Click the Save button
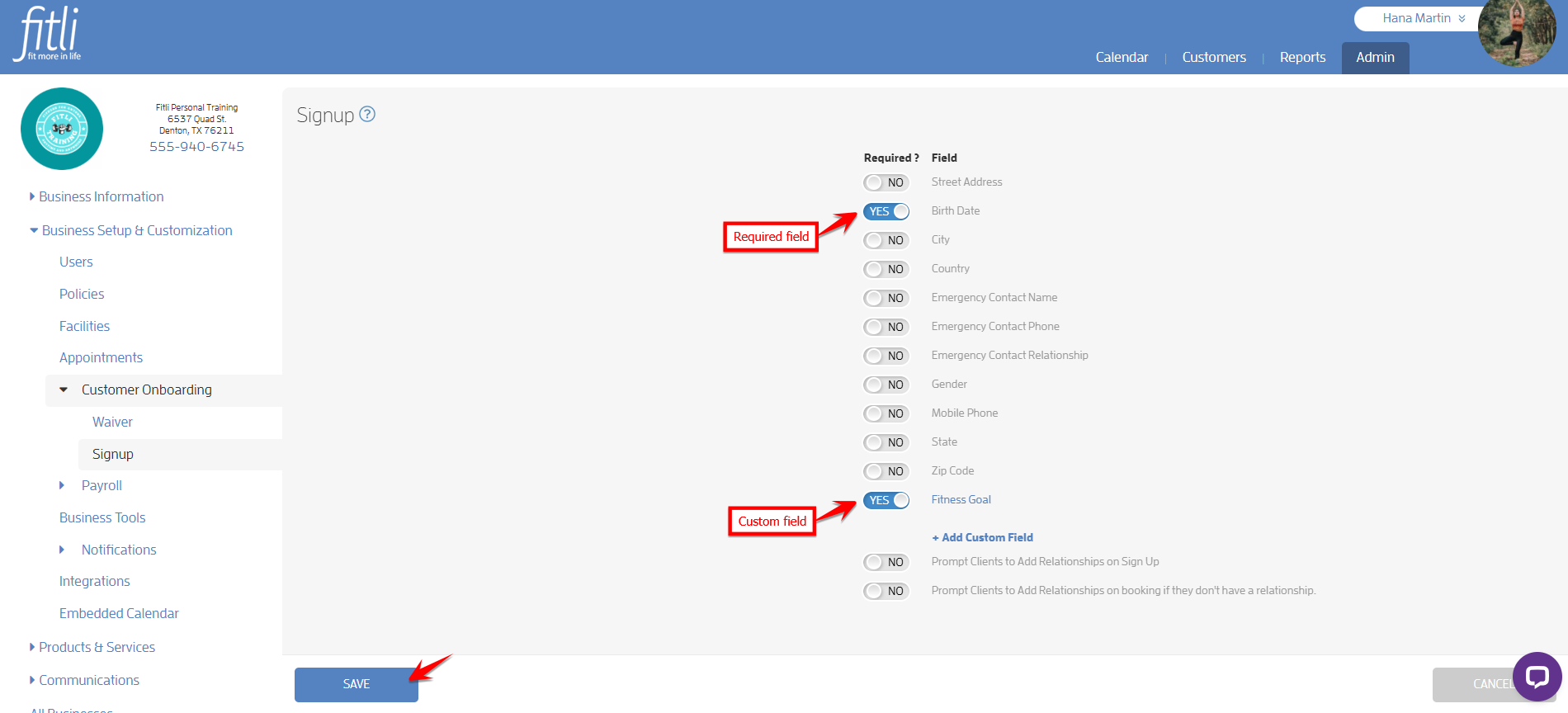Viewport: 1568px width, 713px height. pos(357,684)
